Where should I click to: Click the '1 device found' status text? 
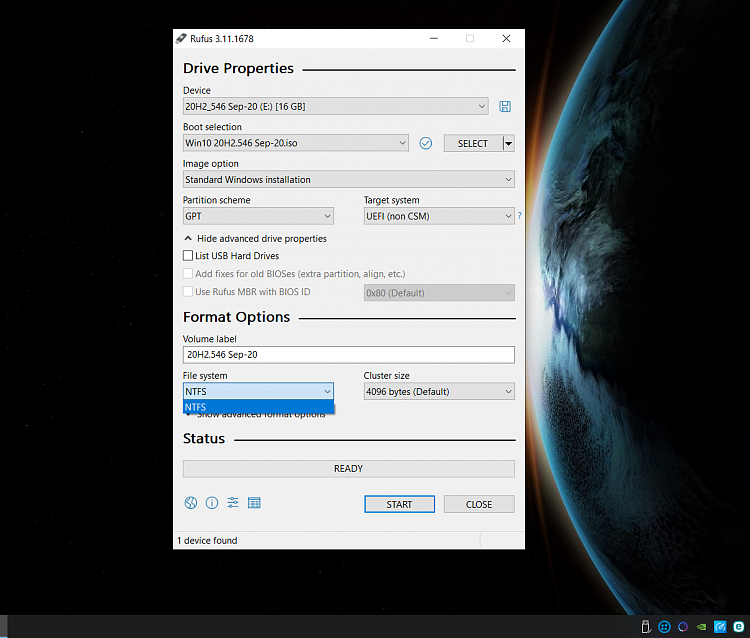[207, 540]
